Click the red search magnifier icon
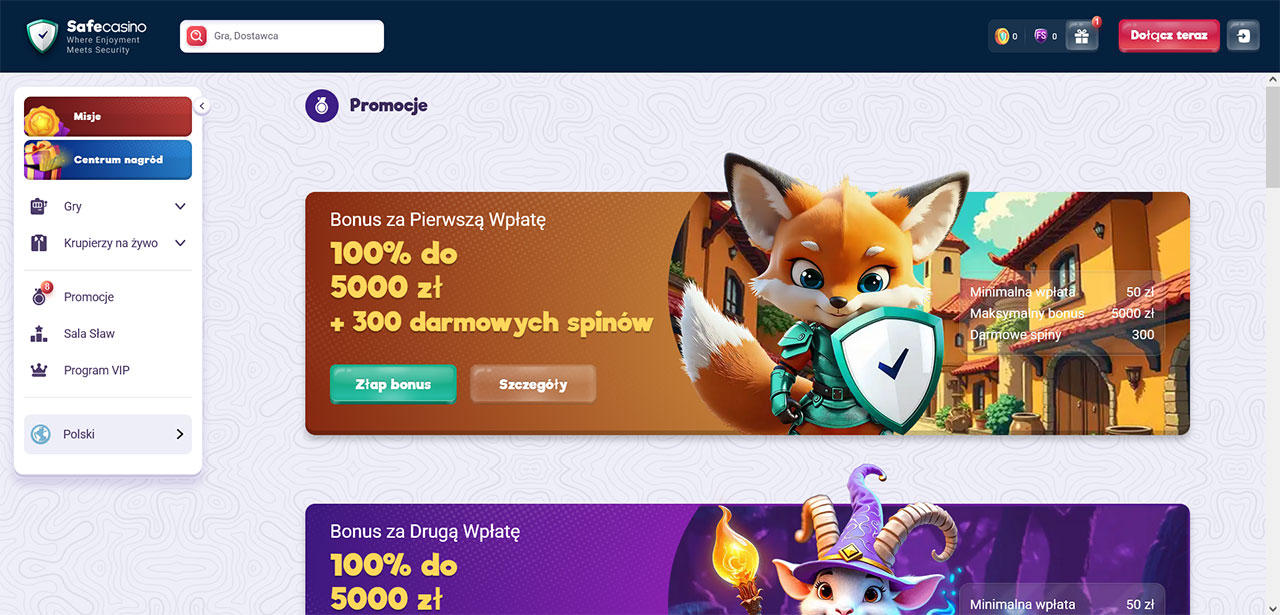 197,36
